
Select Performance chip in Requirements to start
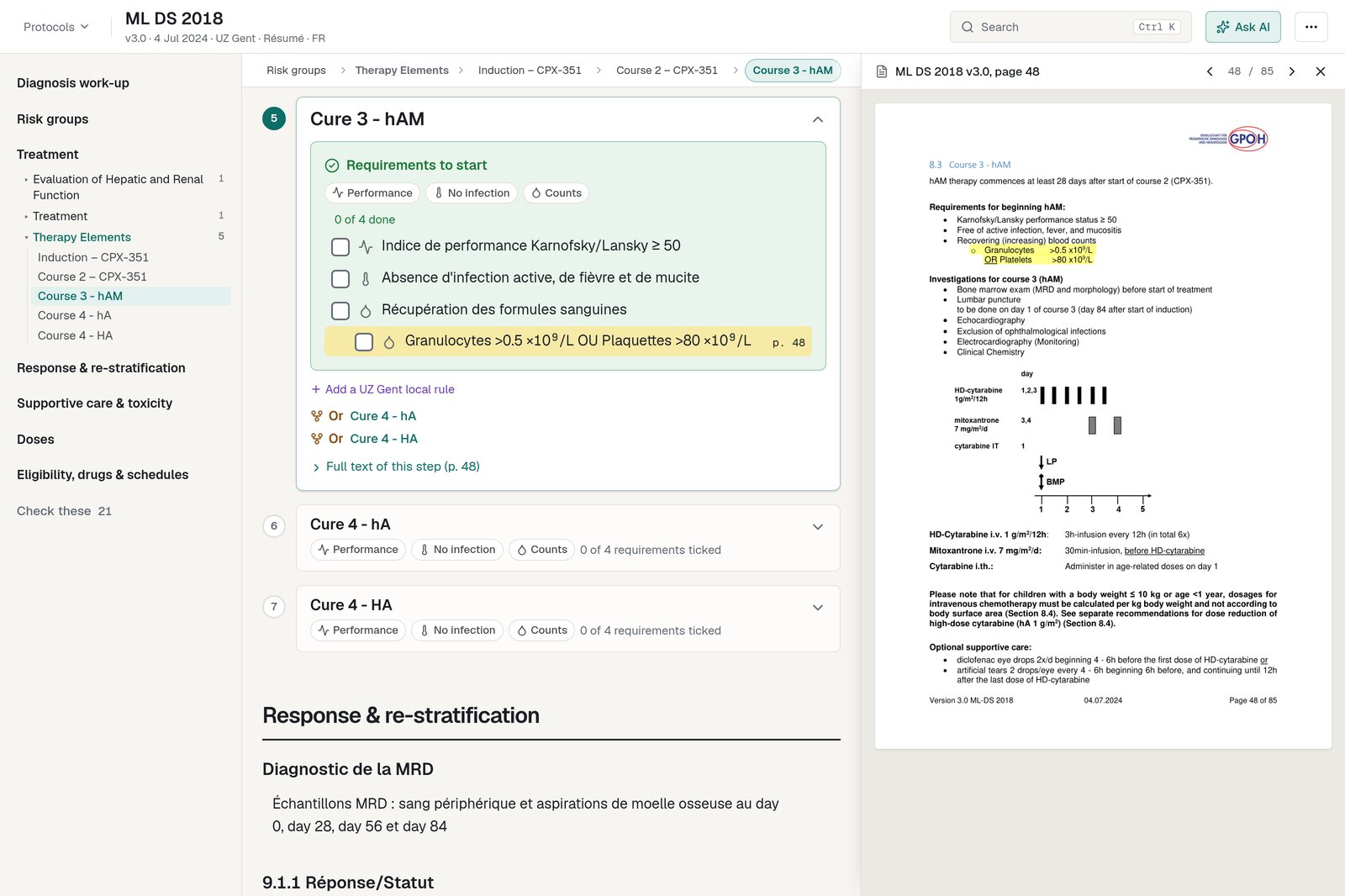pos(372,192)
